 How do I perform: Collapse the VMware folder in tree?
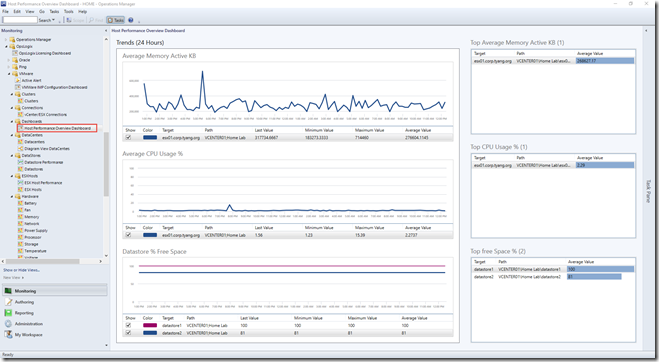(9, 74)
